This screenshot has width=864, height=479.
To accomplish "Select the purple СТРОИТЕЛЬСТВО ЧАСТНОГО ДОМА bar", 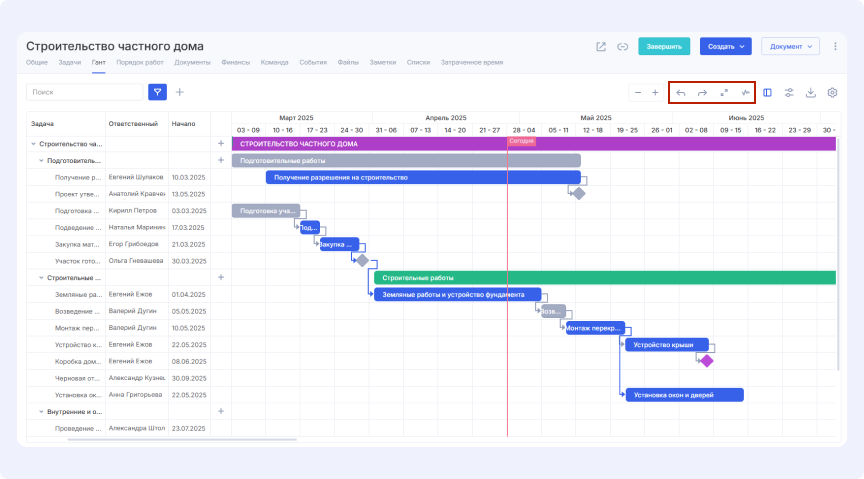I will (x=533, y=144).
